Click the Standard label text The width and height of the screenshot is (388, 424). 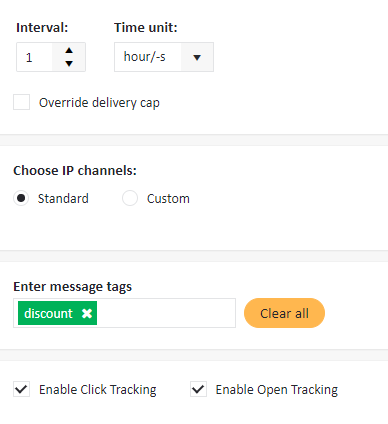[63, 199]
